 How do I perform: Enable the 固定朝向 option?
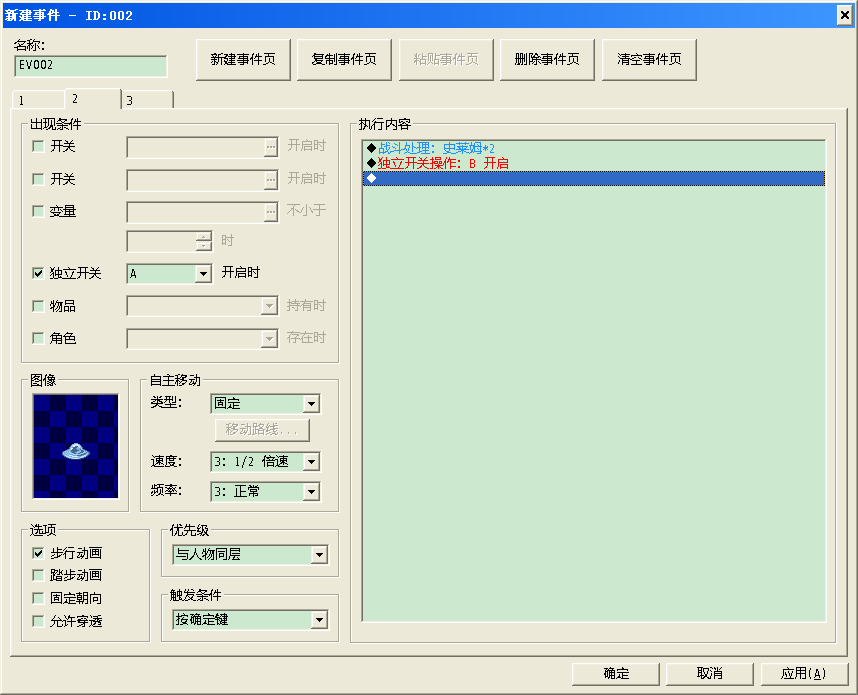(38, 598)
